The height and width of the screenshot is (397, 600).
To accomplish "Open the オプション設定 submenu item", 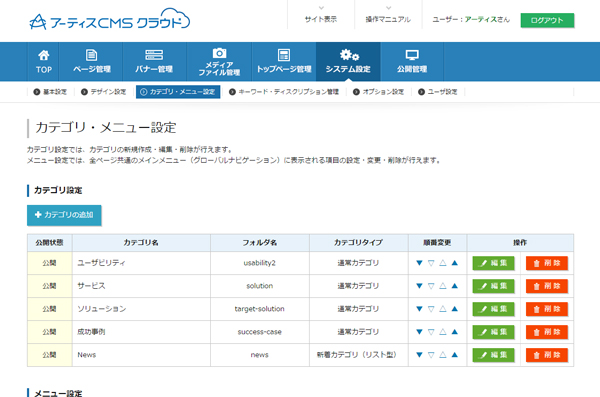I will click(x=378, y=92).
